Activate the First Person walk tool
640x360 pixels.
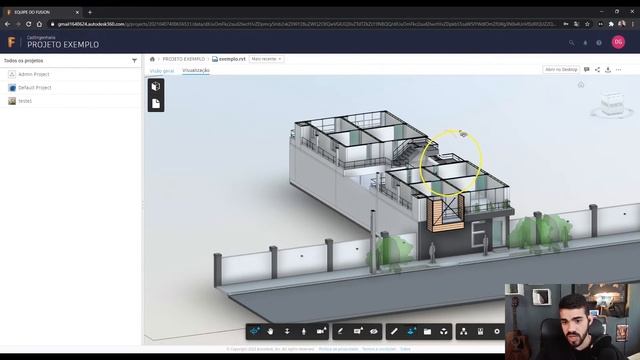[x=303, y=331]
